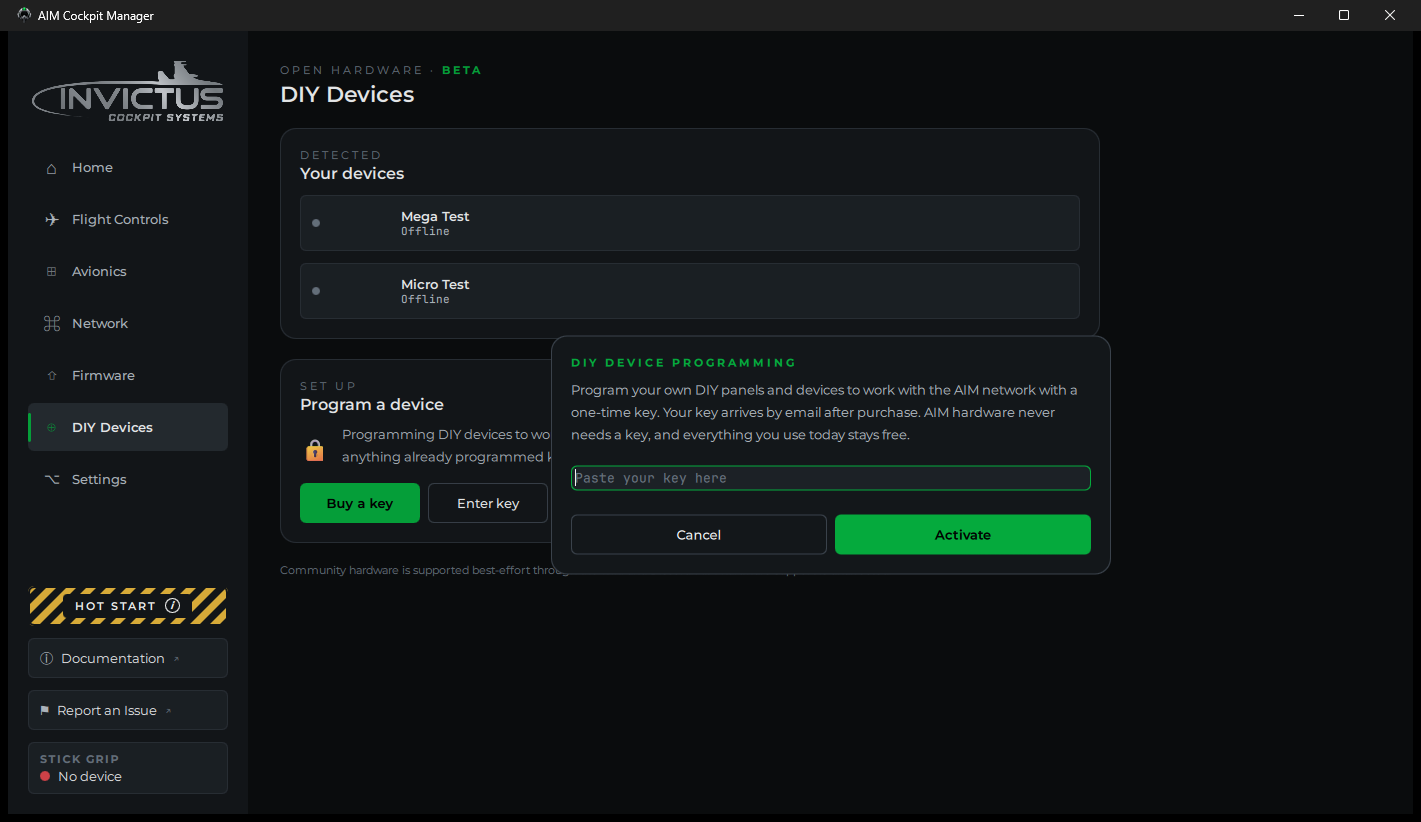
Task: Close the AIM Cockpit Manager window
Action: point(1390,15)
